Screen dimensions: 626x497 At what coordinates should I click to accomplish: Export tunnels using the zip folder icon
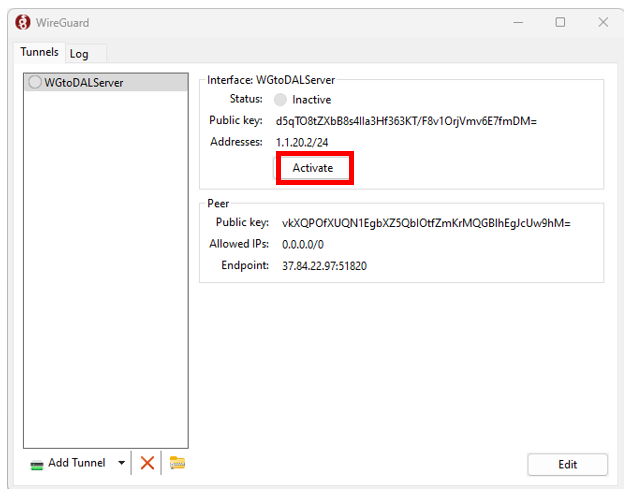pyautogui.click(x=177, y=462)
